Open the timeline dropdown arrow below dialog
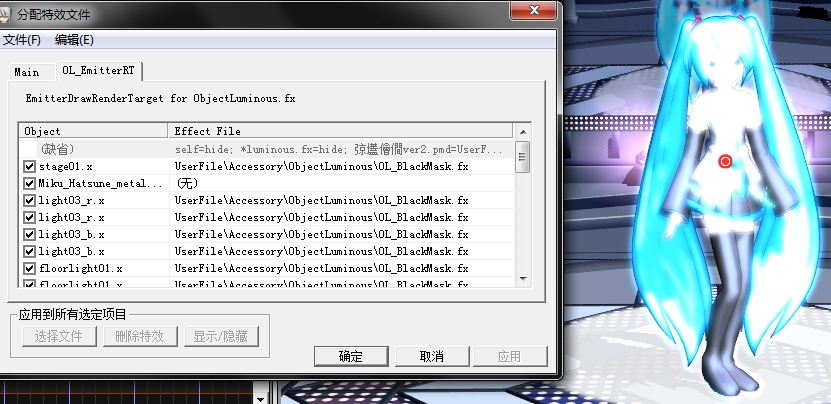Image resolution: width=831 pixels, height=404 pixels. point(260,399)
